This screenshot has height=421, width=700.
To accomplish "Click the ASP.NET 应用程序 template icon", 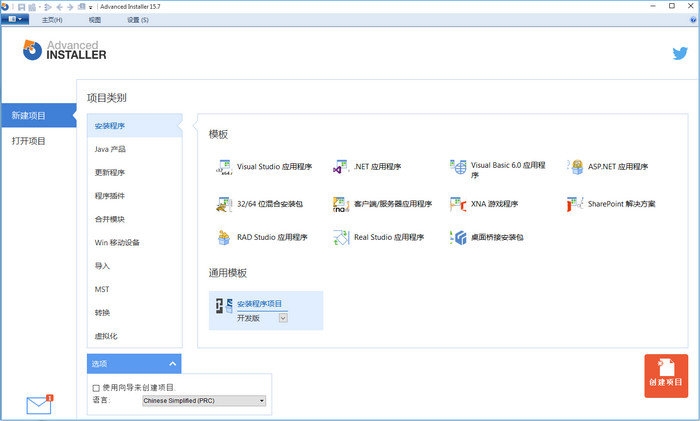I will (x=575, y=167).
